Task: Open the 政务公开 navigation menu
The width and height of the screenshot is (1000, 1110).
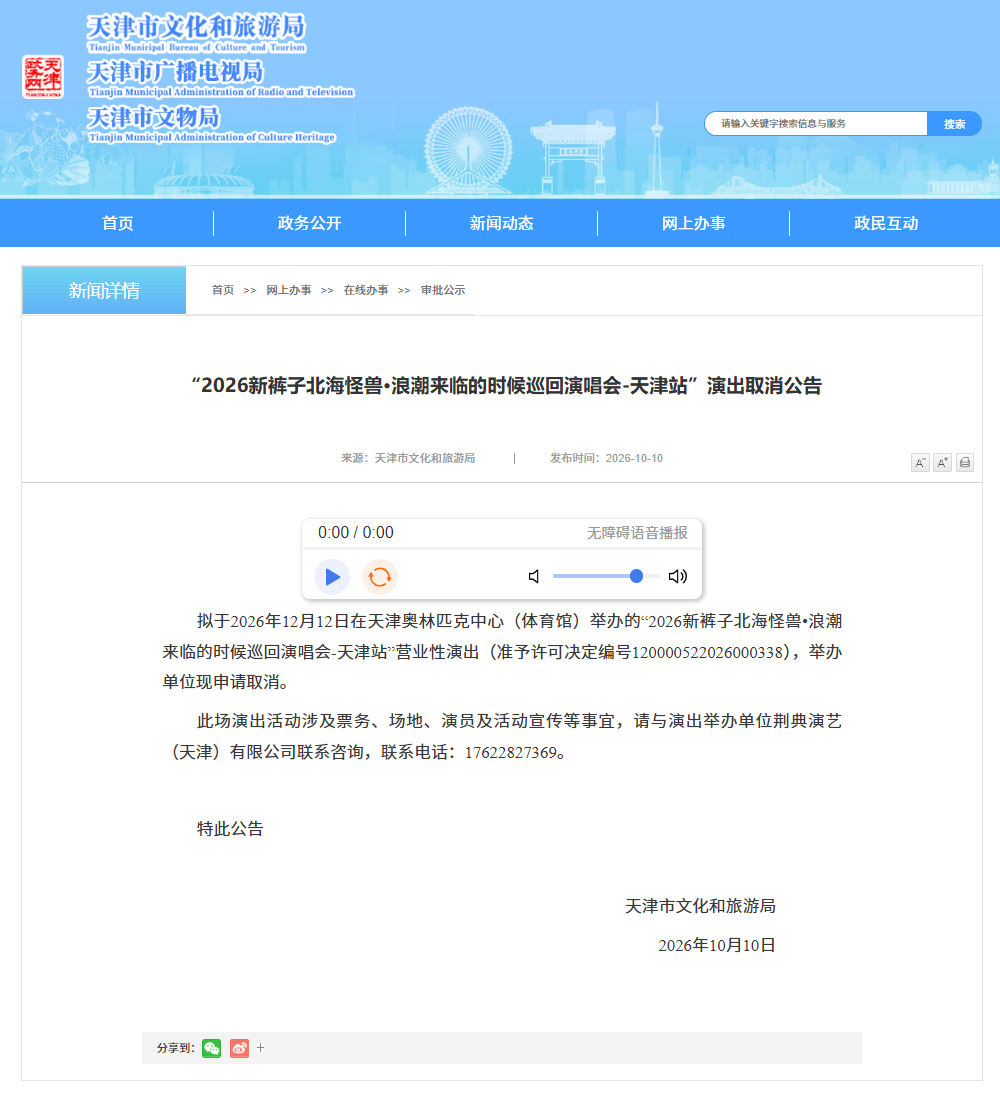Action: click(309, 224)
